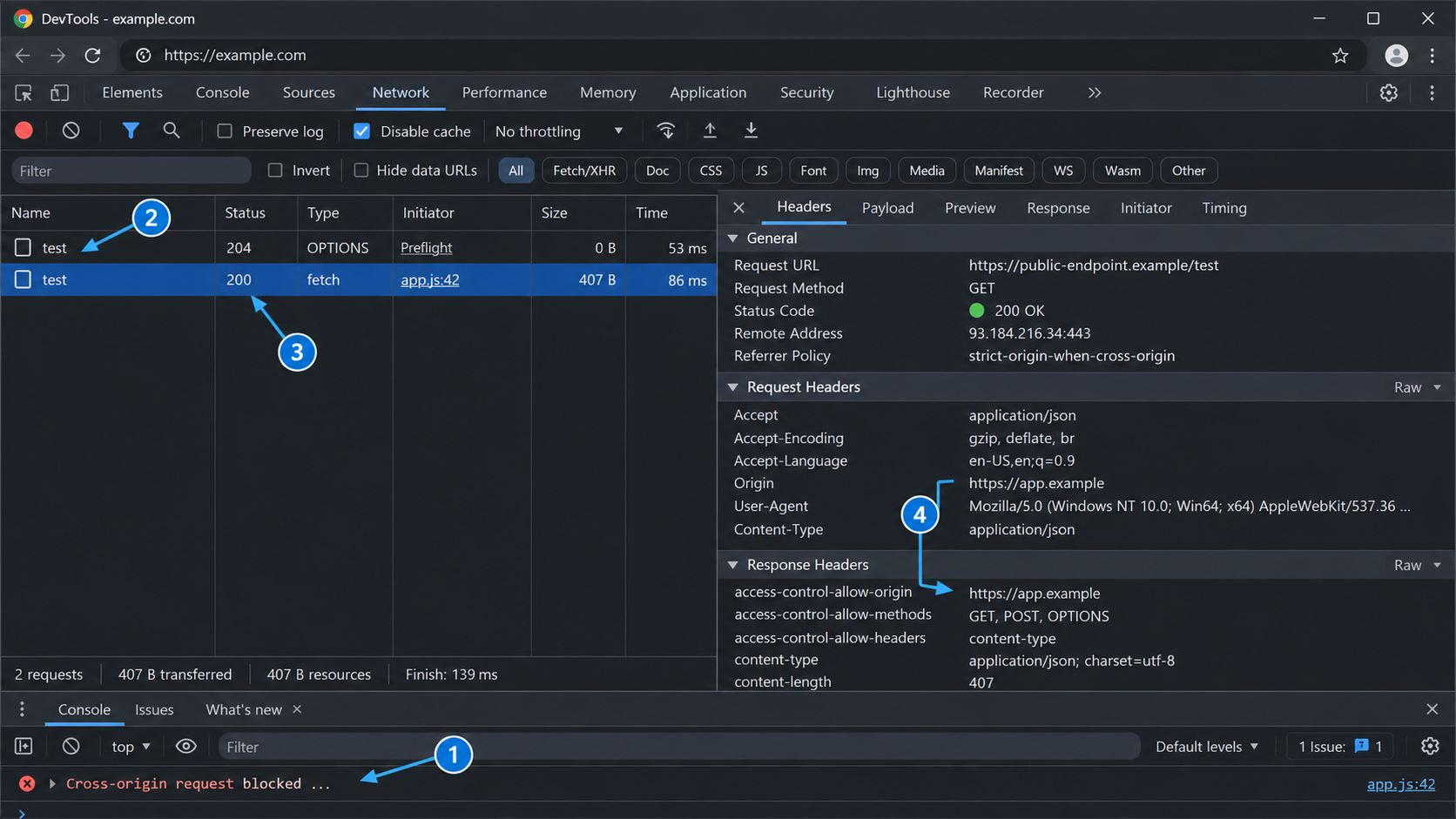Open console settings gear

[1430, 747]
